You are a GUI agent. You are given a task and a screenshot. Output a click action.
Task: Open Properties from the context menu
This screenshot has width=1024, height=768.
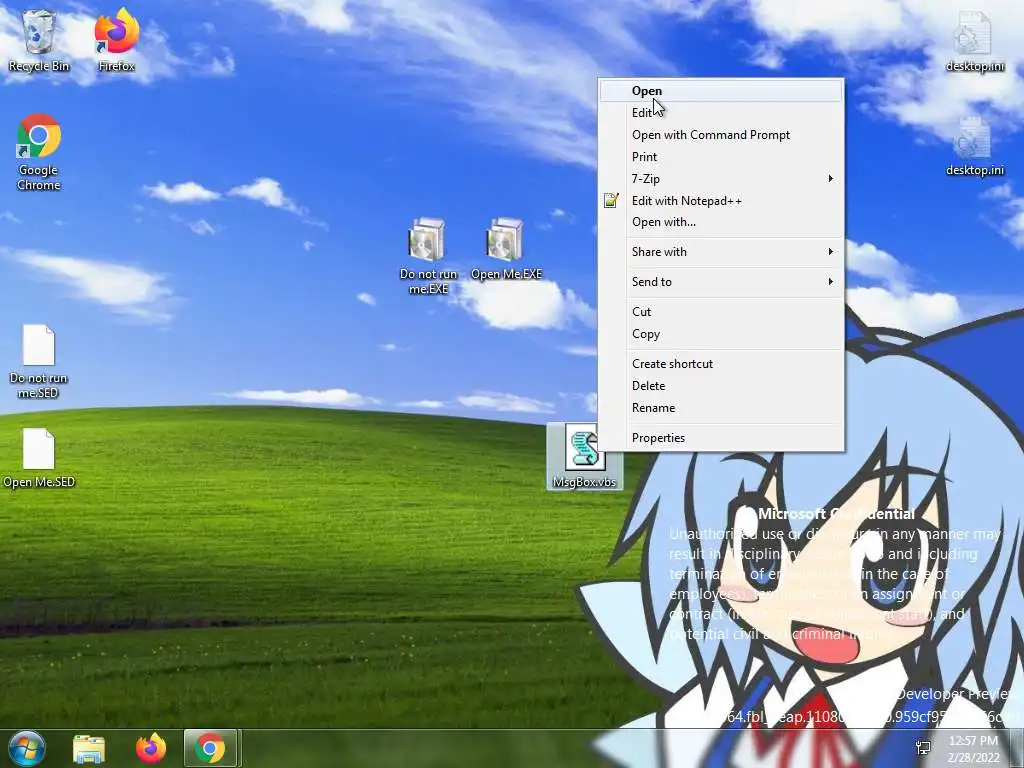[x=721, y=438]
